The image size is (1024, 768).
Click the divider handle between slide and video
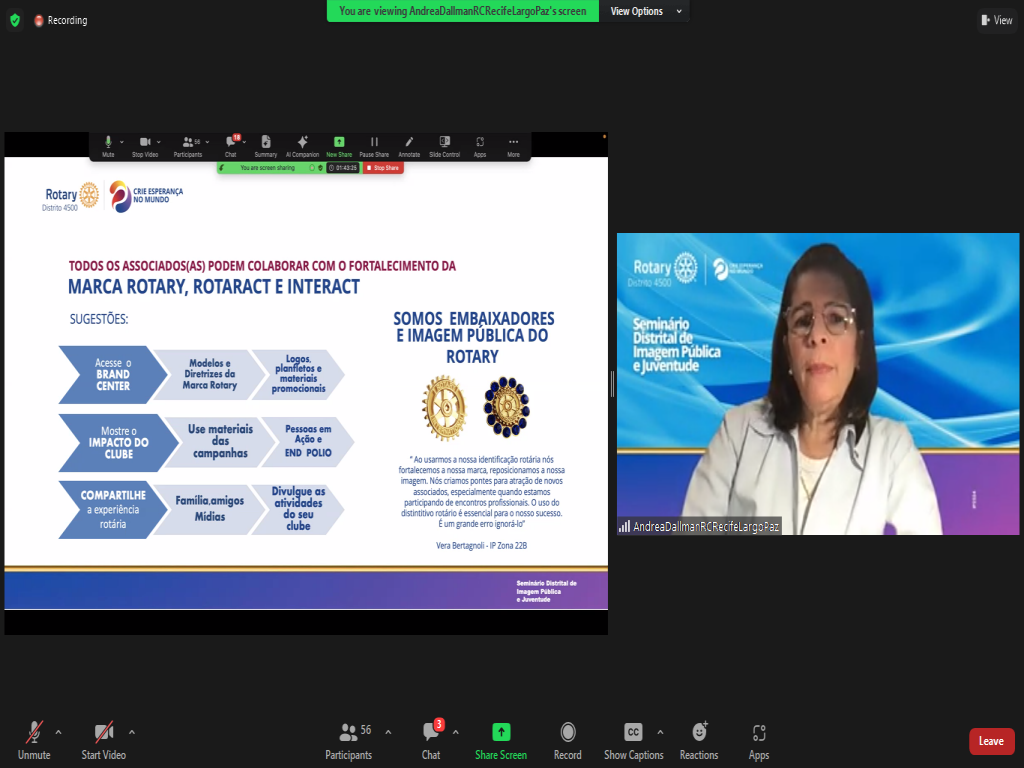[x=612, y=383]
